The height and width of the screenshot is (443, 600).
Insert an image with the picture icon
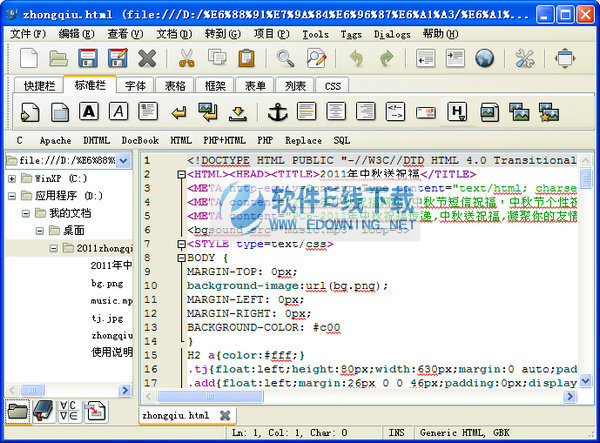tap(489, 112)
